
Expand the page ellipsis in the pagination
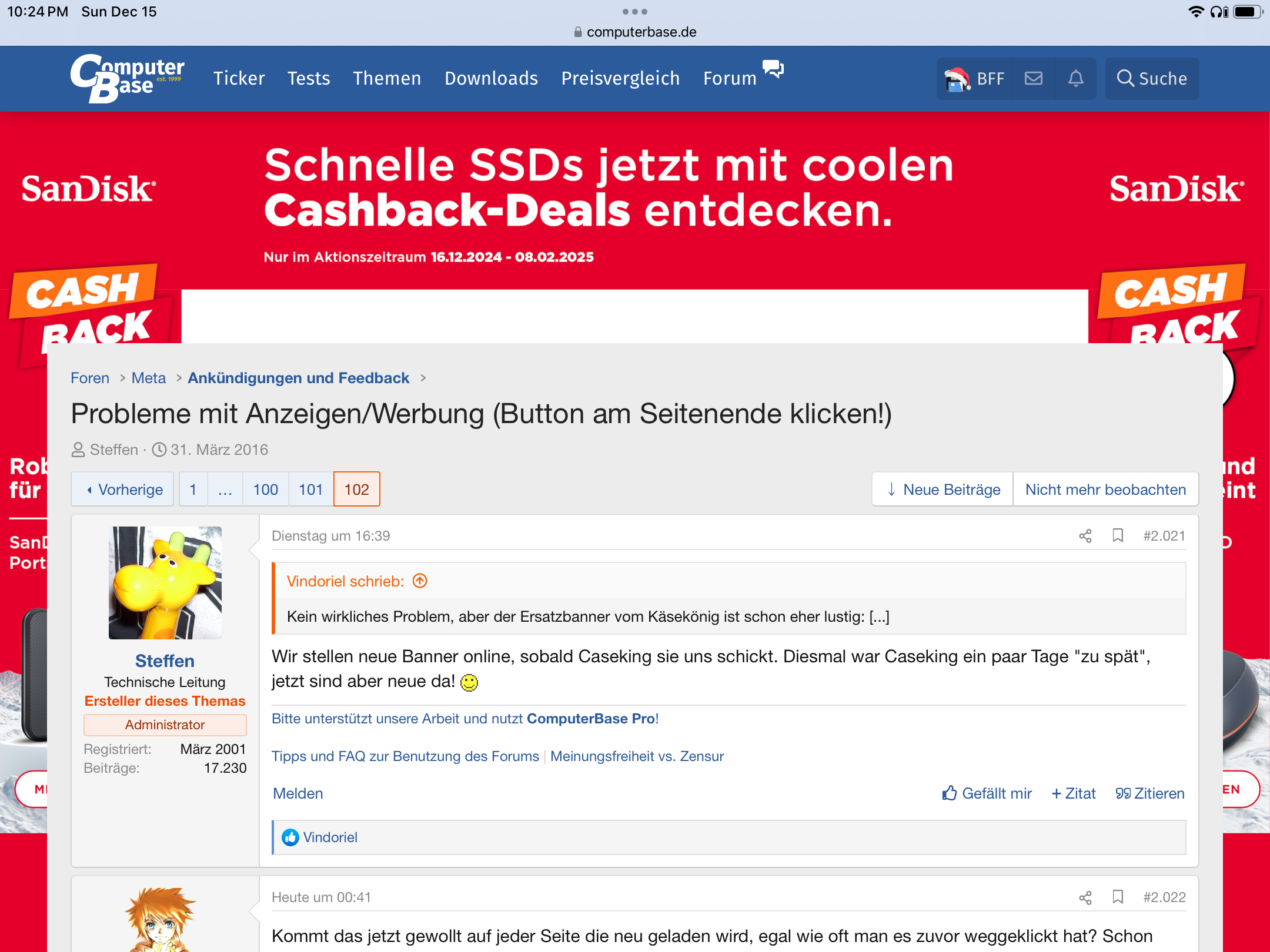[225, 489]
